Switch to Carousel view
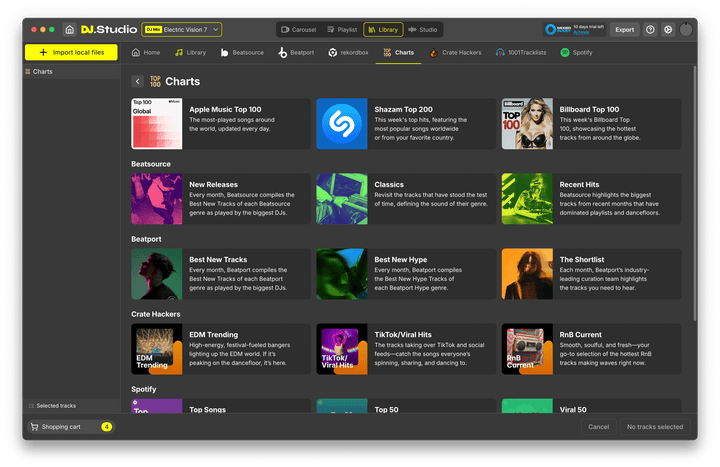The image size is (720, 467). [297, 30]
